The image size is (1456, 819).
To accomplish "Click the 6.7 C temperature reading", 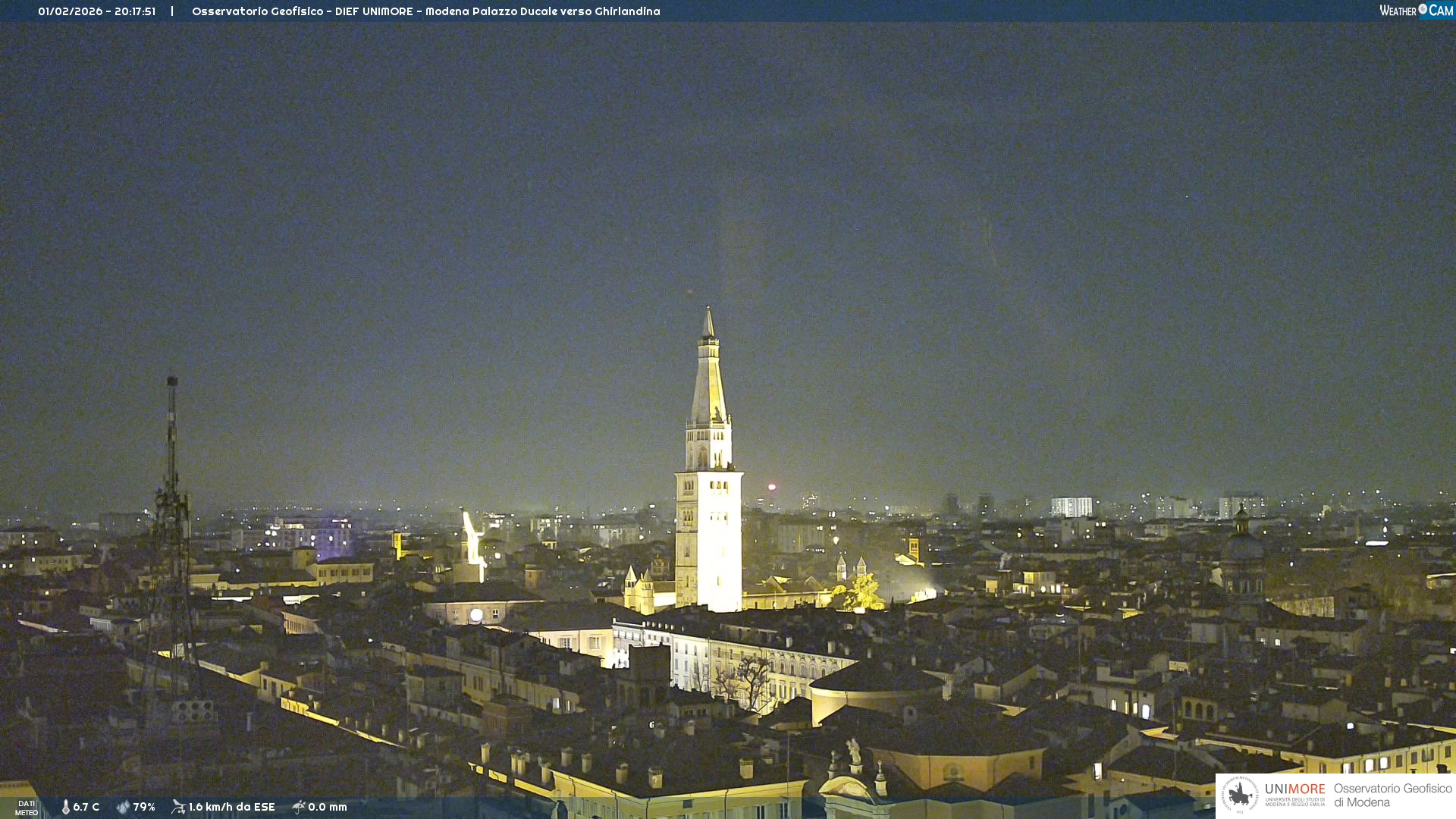I will point(86,807).
